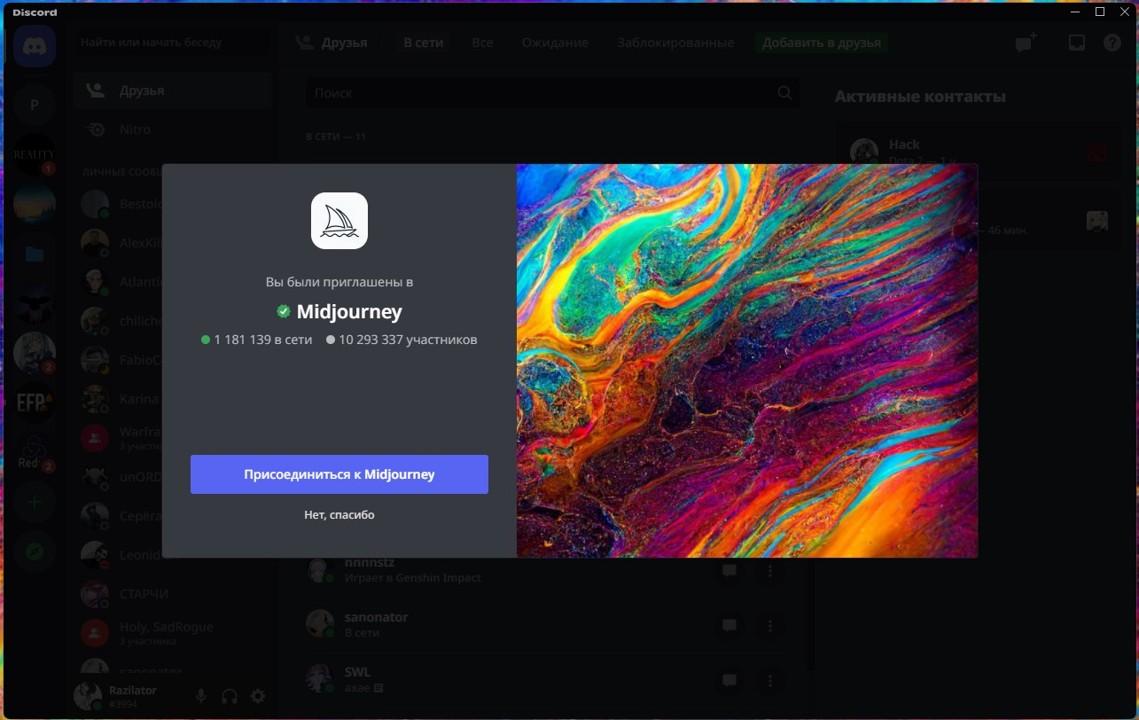Open the server with letter P icon
1139x720 pixels.
(34, 105)
